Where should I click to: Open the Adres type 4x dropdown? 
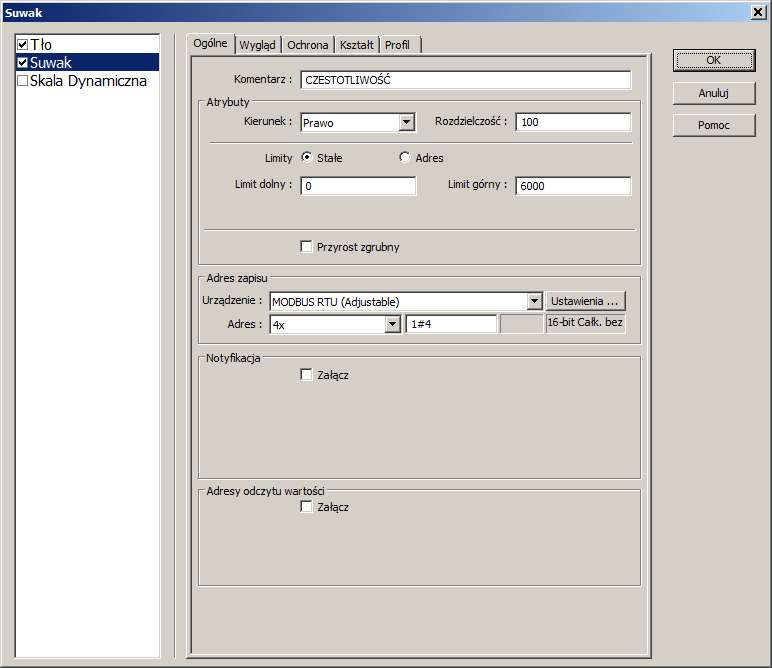(x=392, y=324)
